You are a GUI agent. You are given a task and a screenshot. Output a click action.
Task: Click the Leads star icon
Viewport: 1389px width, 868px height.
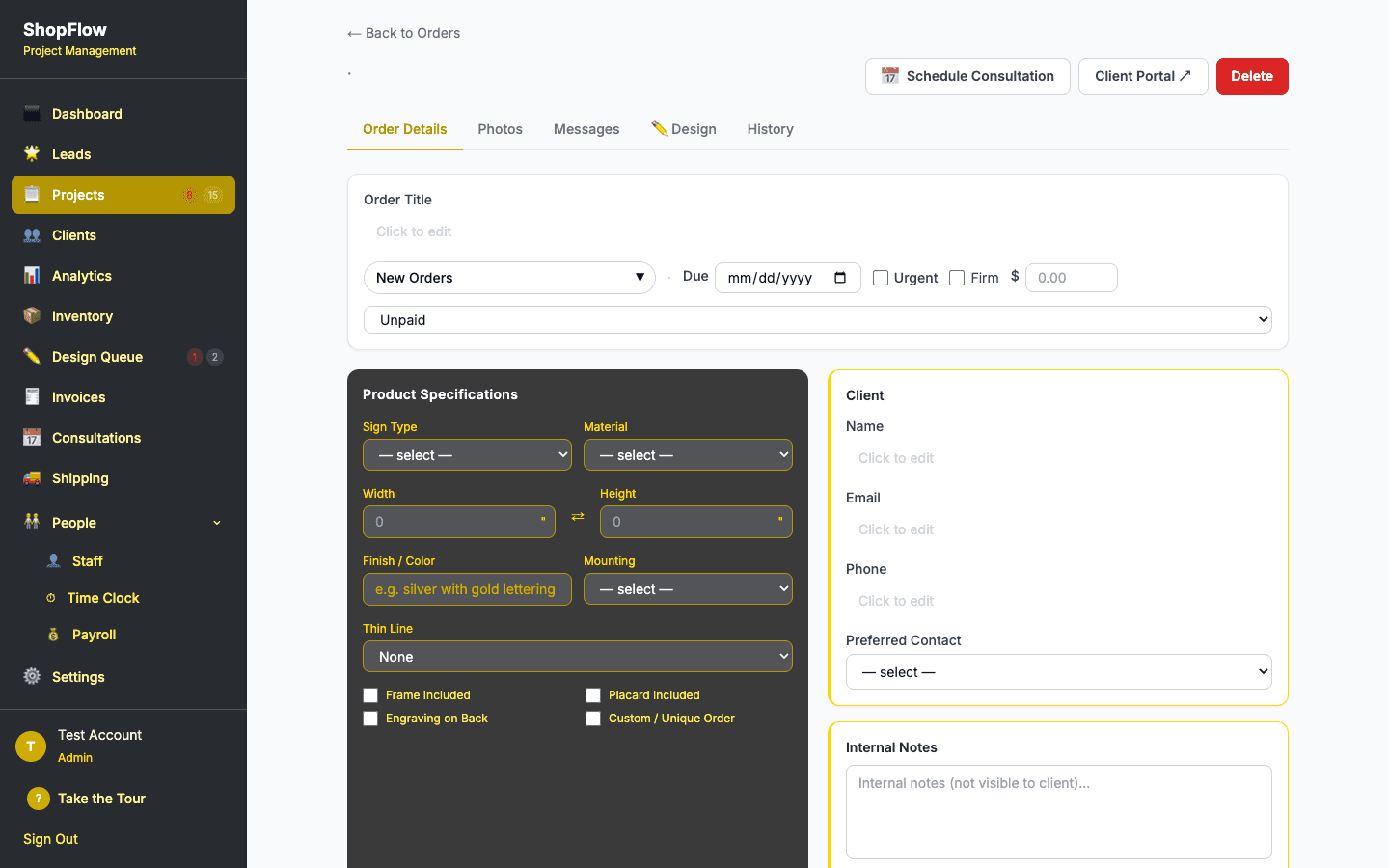(x=32, y=154)
